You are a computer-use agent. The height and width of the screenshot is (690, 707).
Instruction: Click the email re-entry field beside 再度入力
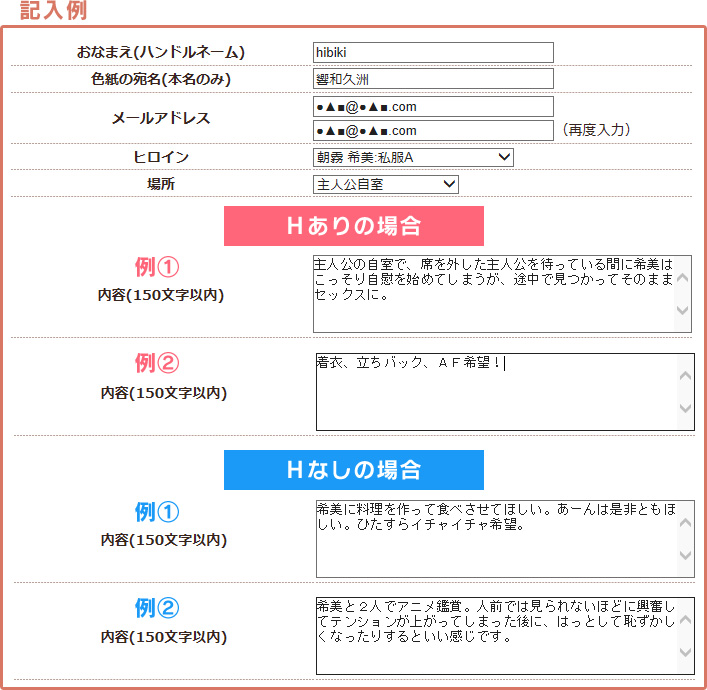pos(432,131)
